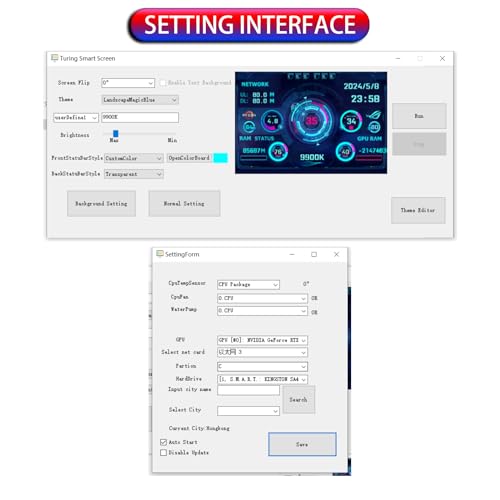Adjust the Brightness slider handle

coord(115,133)
